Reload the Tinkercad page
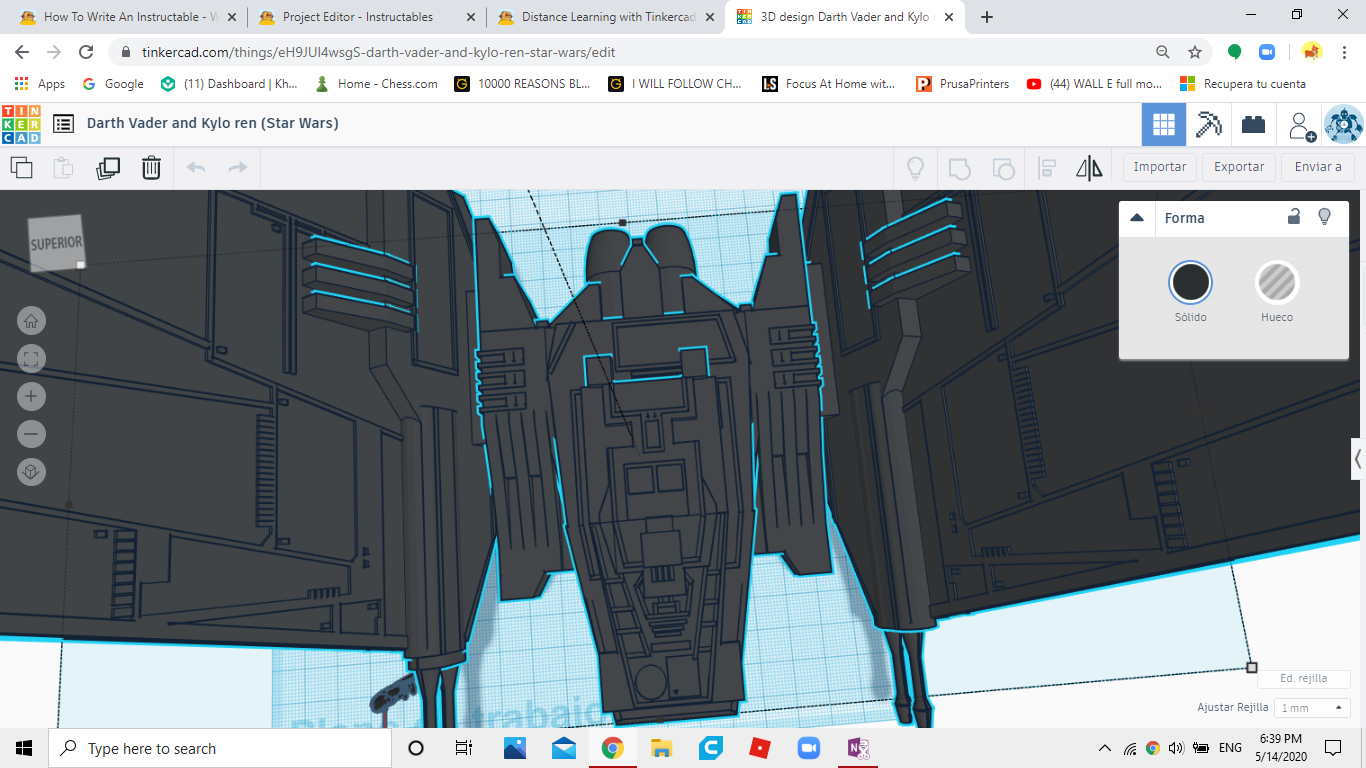This screenshot has height=768, width=1366. [86, 52]
